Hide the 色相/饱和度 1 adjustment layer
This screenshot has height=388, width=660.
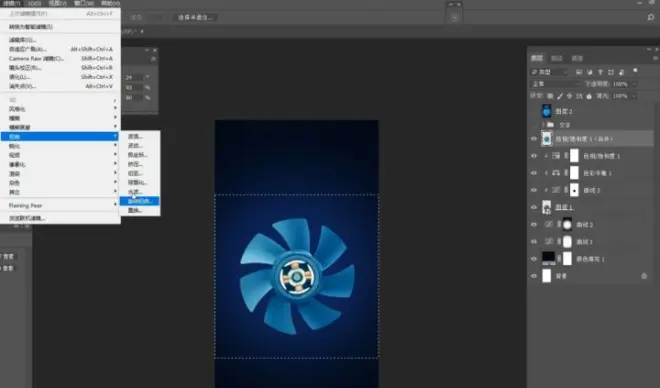[x=534, y=156]
